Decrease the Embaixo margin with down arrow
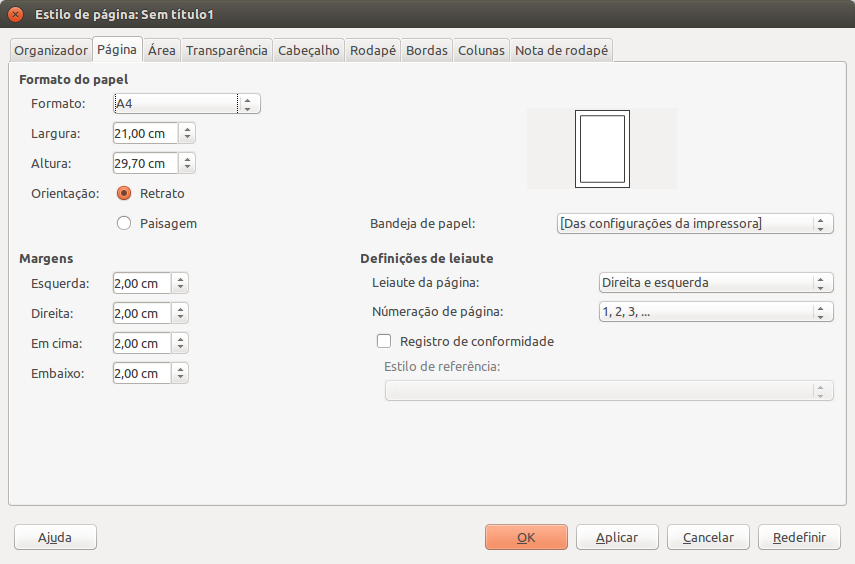Viewport: 855px width, 564px height. pyautogui.click(x=180, y=377)
